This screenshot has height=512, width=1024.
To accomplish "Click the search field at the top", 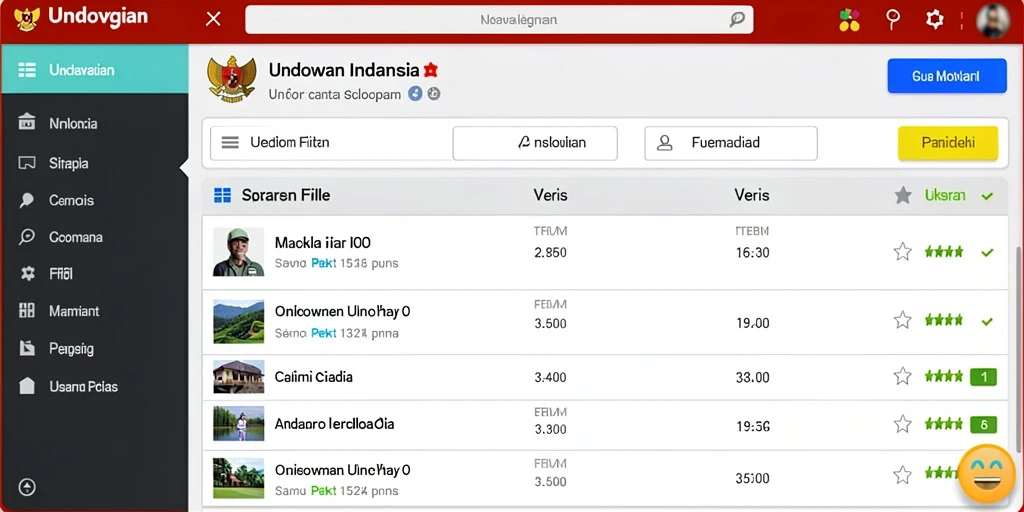I will 499,20.
